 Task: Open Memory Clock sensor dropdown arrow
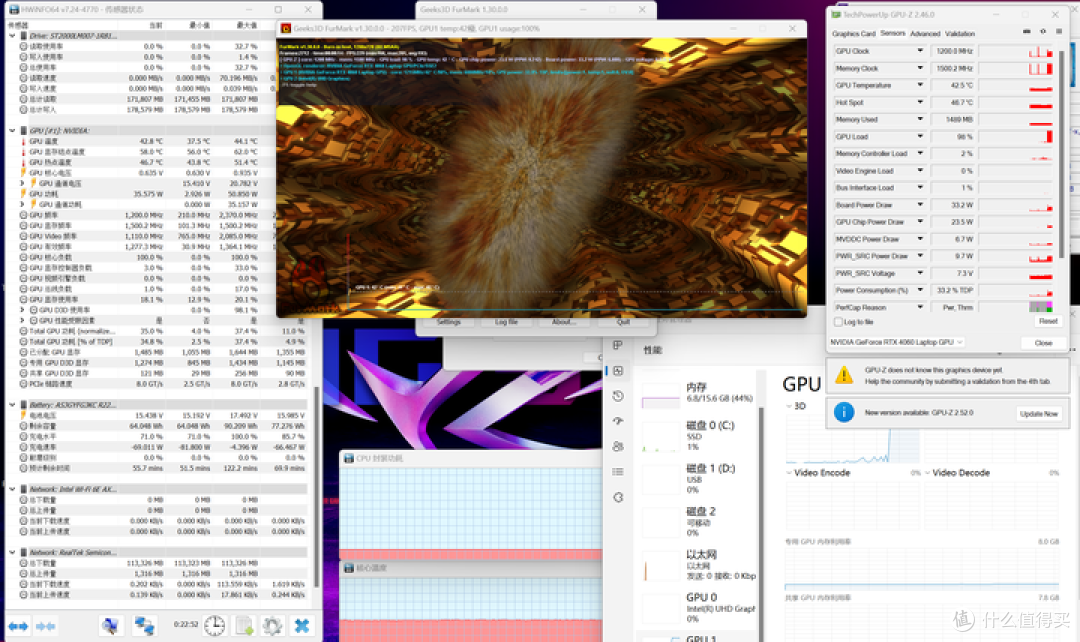click(920, 68)
